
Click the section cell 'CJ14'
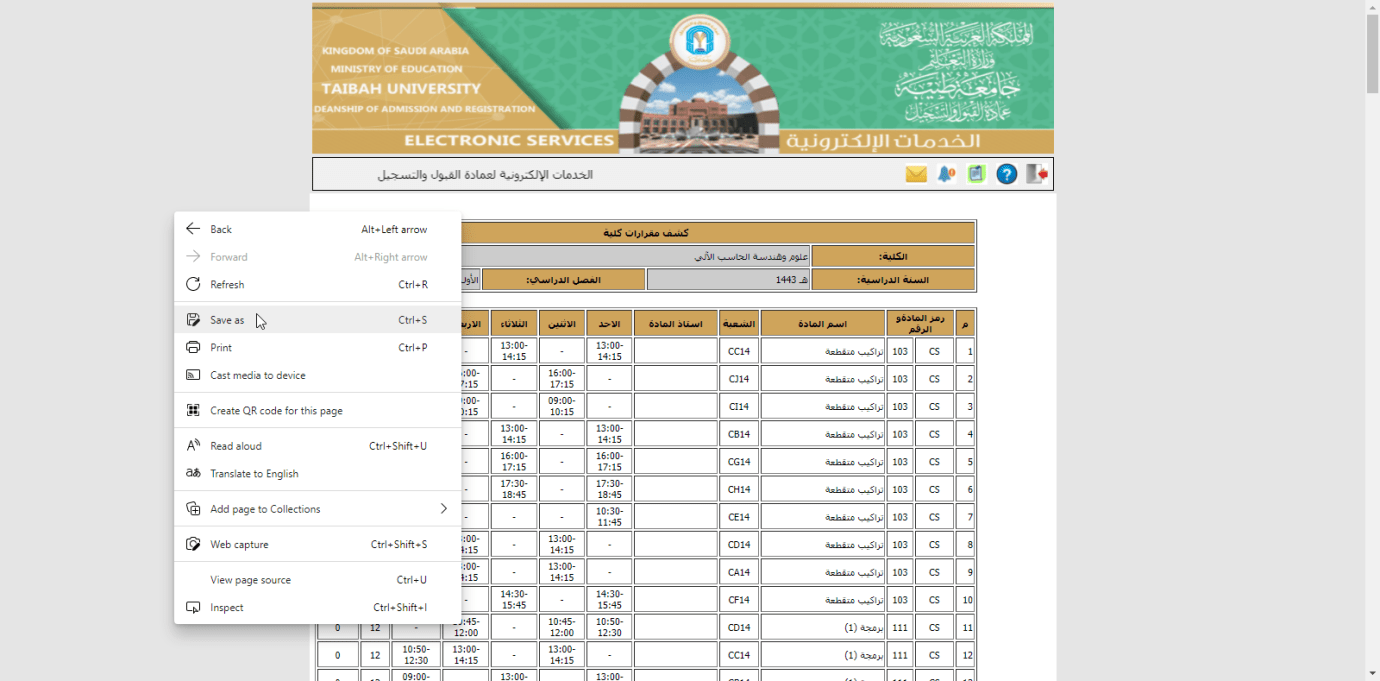point(739,379)
